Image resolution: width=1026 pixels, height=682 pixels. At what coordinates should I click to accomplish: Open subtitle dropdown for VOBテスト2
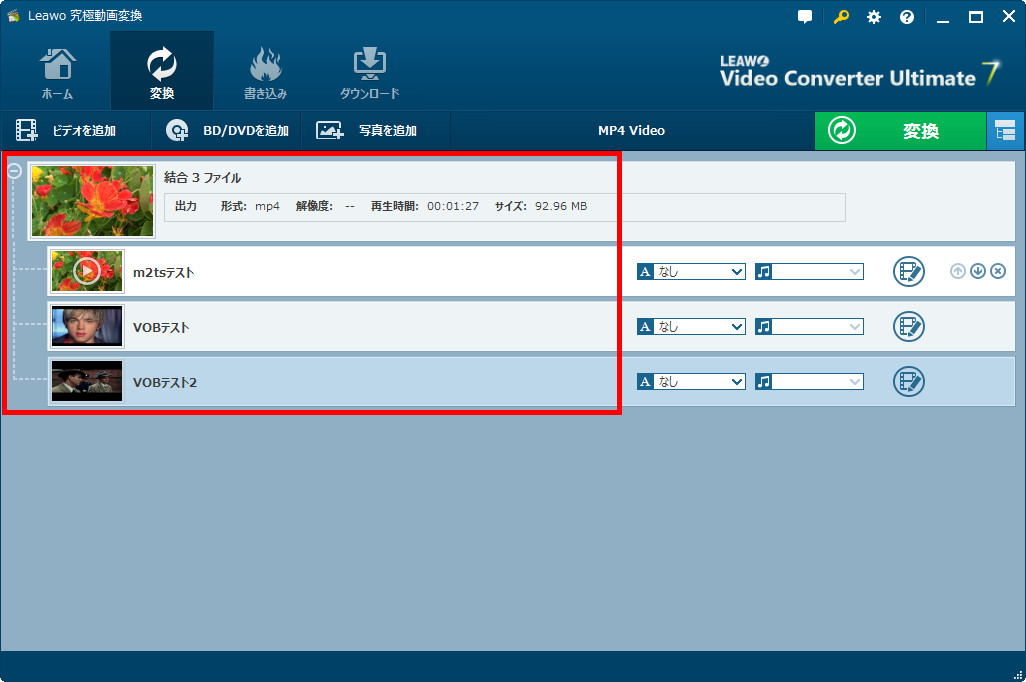(x=691, y=382)
